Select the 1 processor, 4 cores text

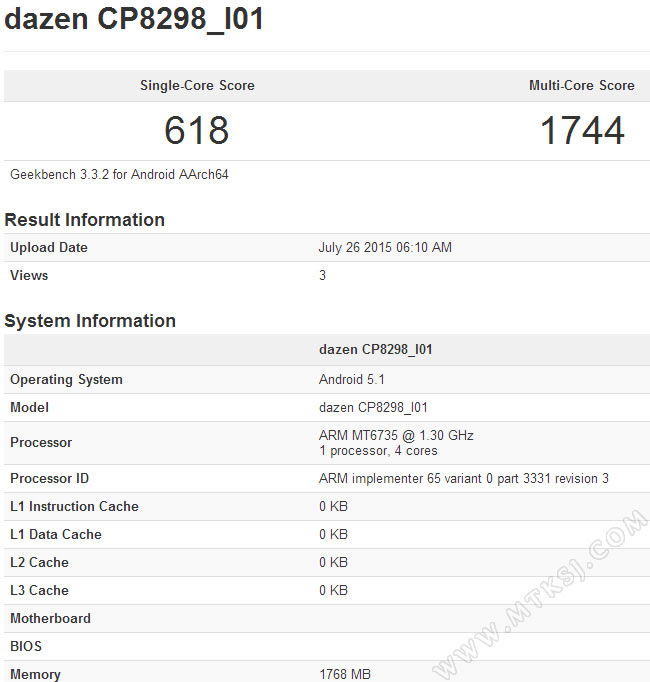click(x=378, y=451)
